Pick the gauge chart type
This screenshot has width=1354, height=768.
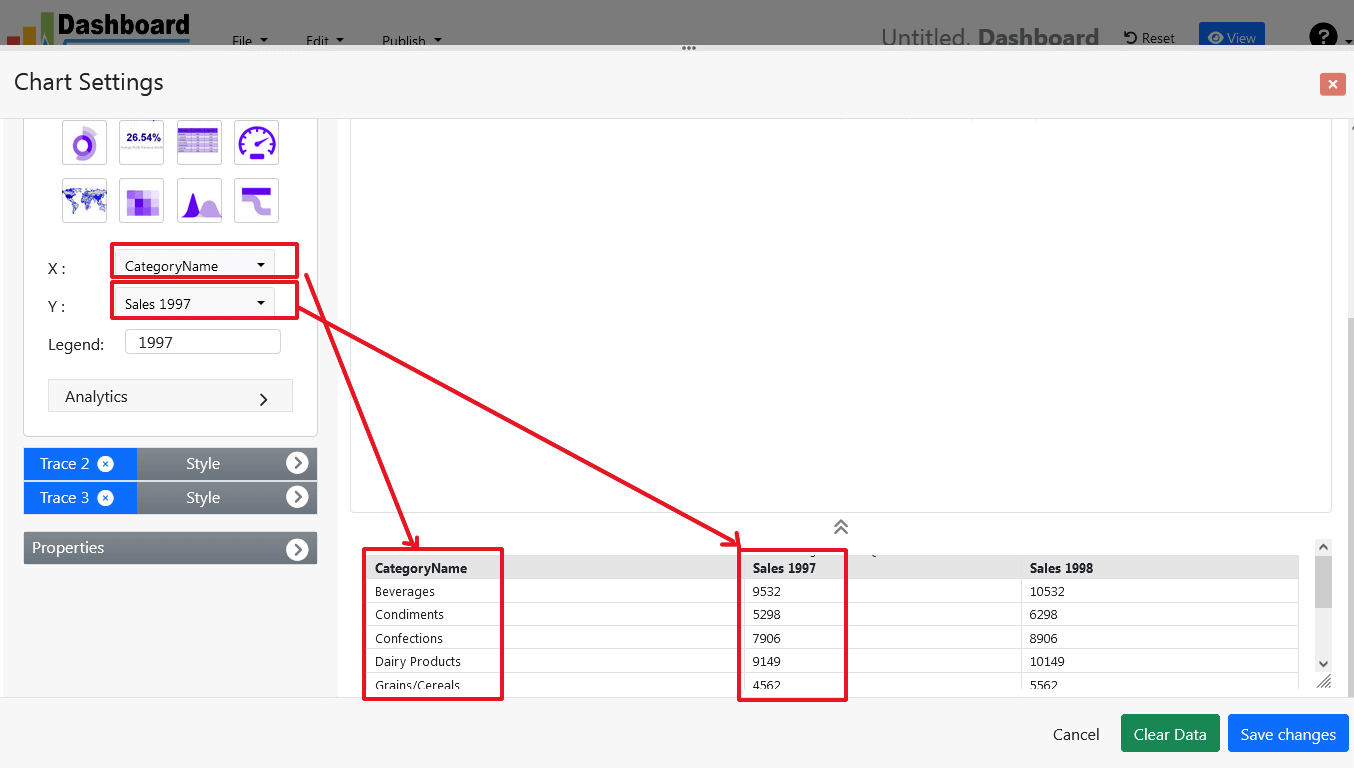click(256, 142)
